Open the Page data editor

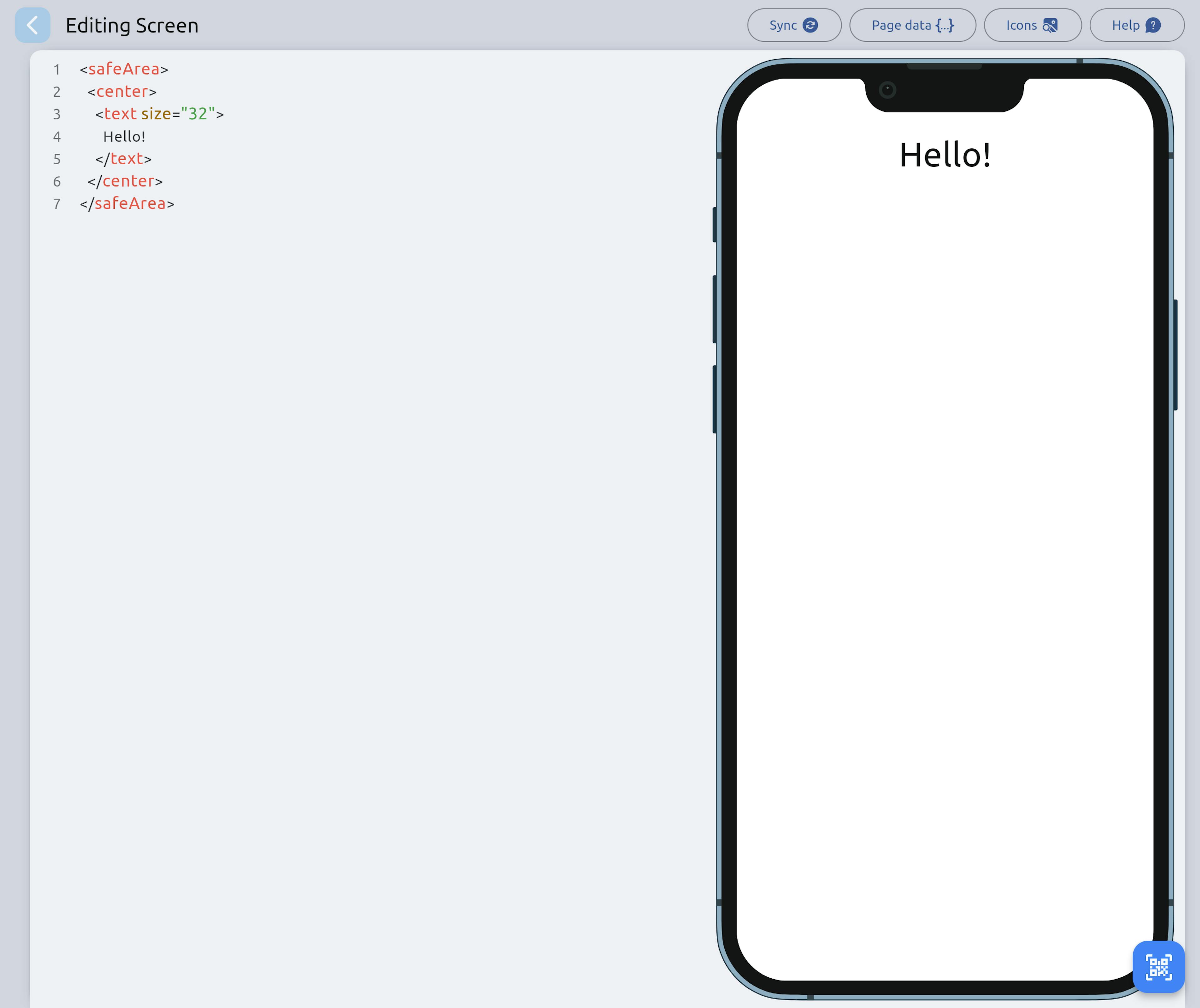click(x=912, y=25)
